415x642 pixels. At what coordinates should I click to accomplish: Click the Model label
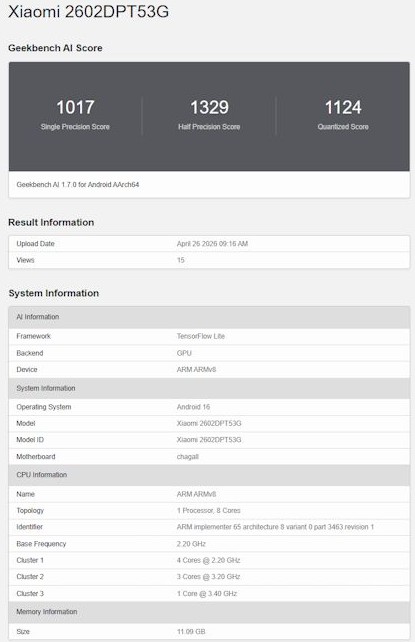click(x=26, y=423)
